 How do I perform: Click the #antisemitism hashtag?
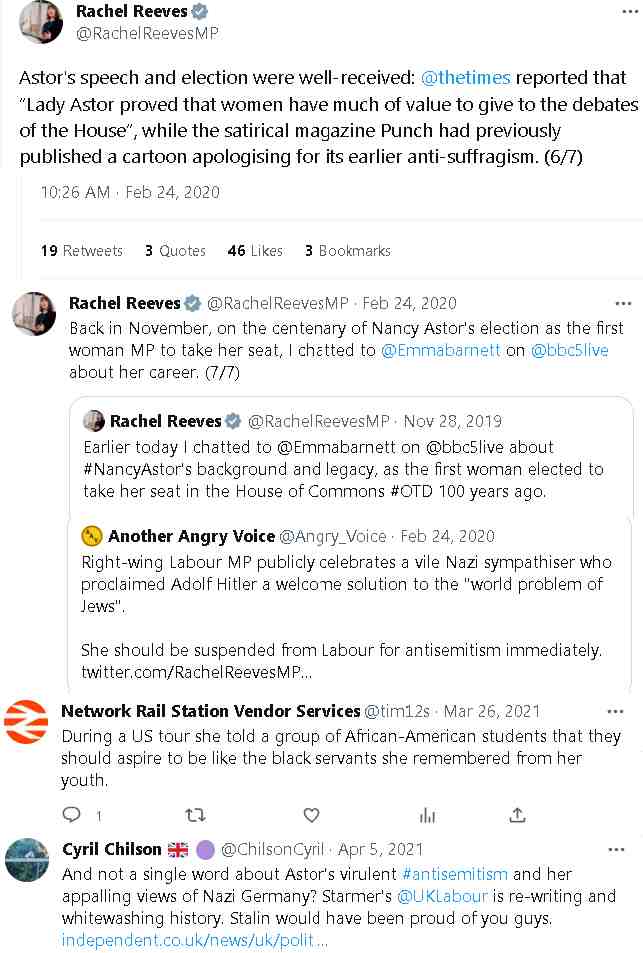(x=454, y=873)
